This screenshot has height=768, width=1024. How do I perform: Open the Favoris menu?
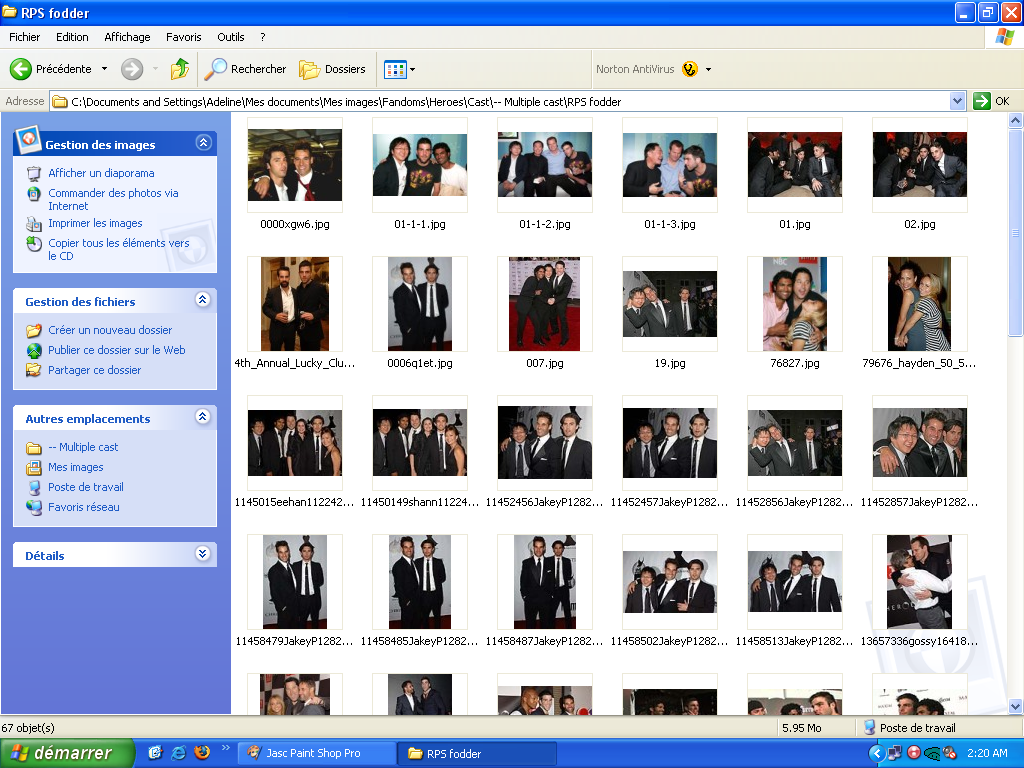tap(183, 37)
